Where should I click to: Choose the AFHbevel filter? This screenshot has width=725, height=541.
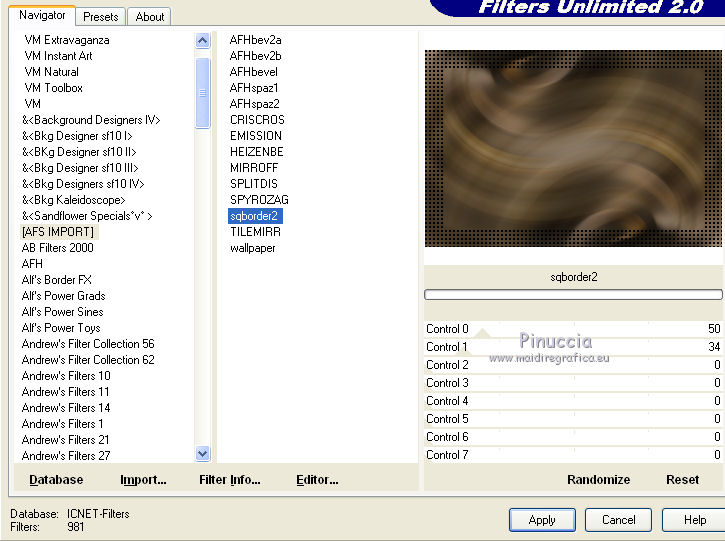coord(254,72)
